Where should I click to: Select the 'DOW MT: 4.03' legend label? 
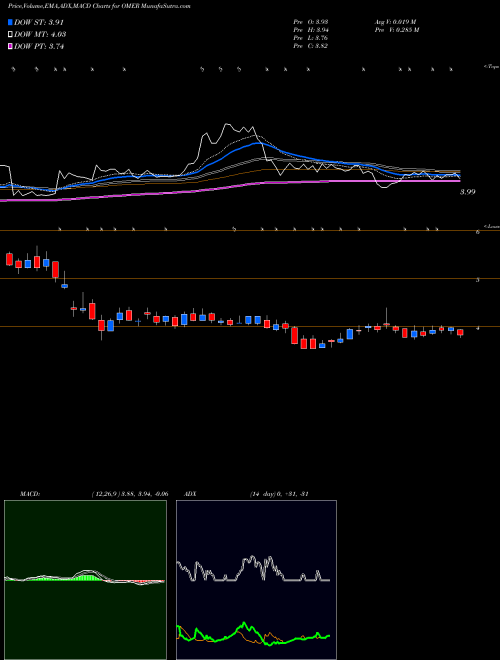point(40,35)
